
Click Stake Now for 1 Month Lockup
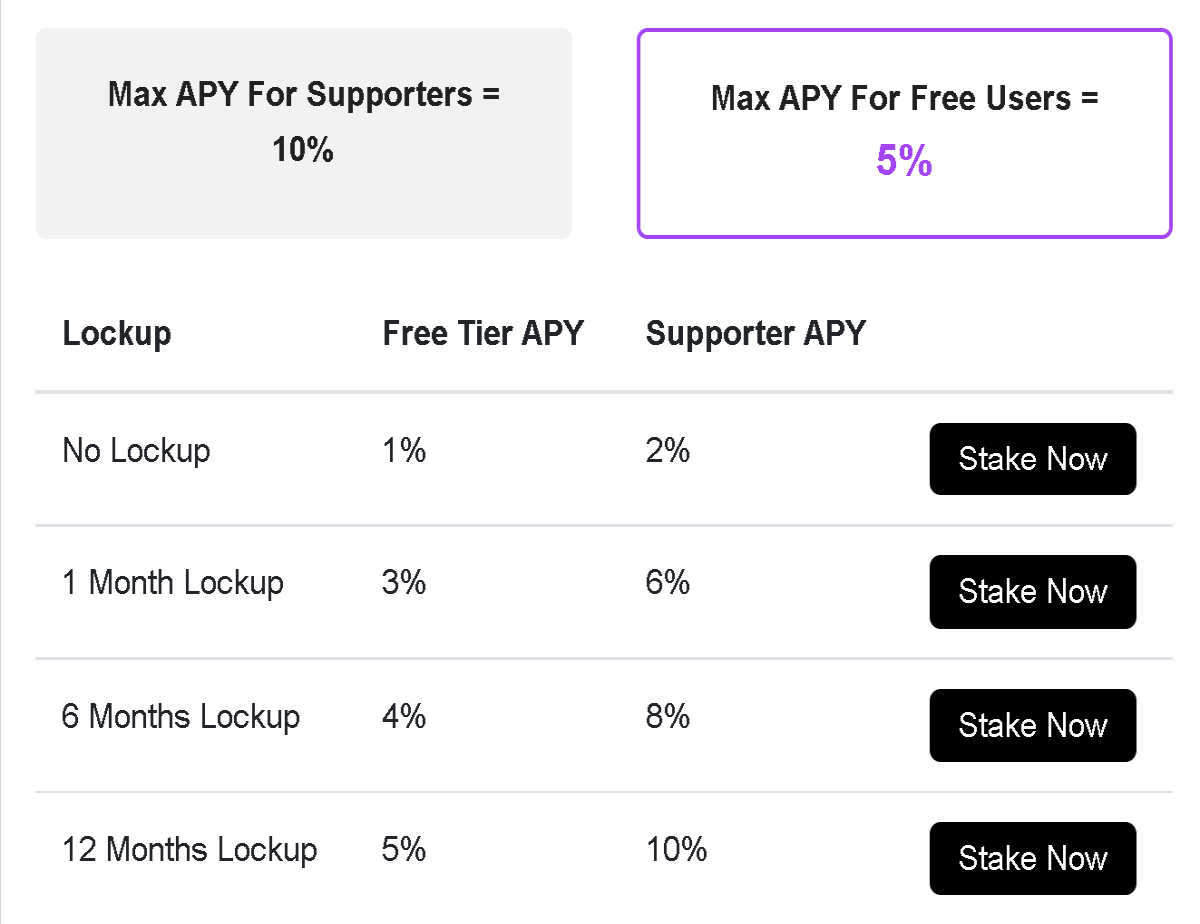pos(1033,592)
